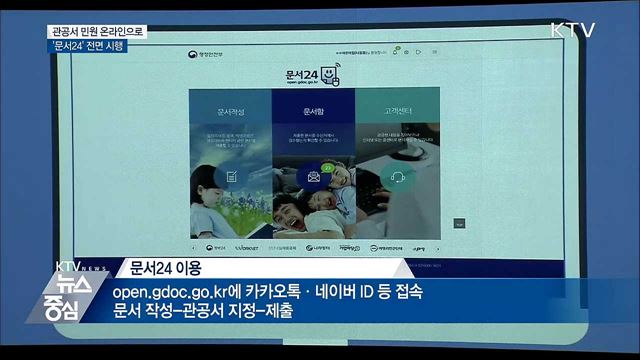Open the last footer partner logo

pyautogui.click(x=419, y=249)
